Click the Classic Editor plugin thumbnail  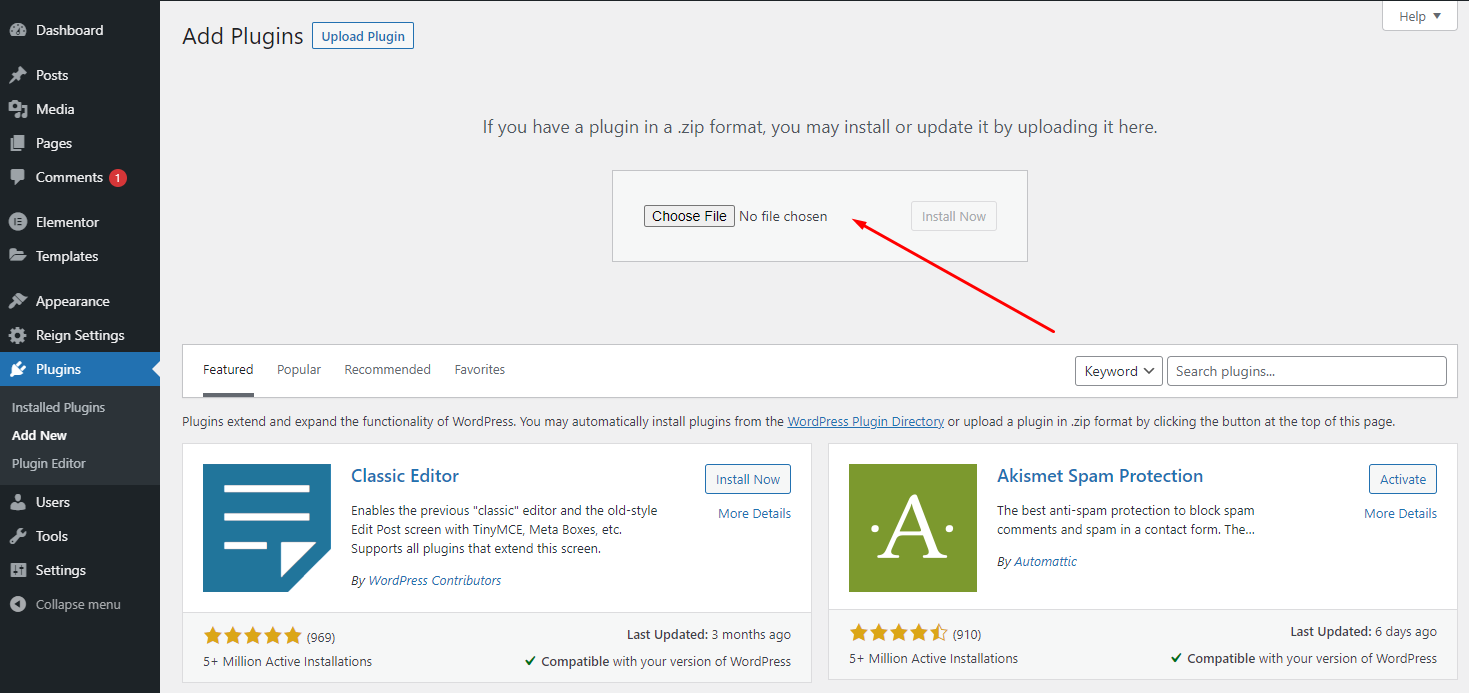click(267, 528)
